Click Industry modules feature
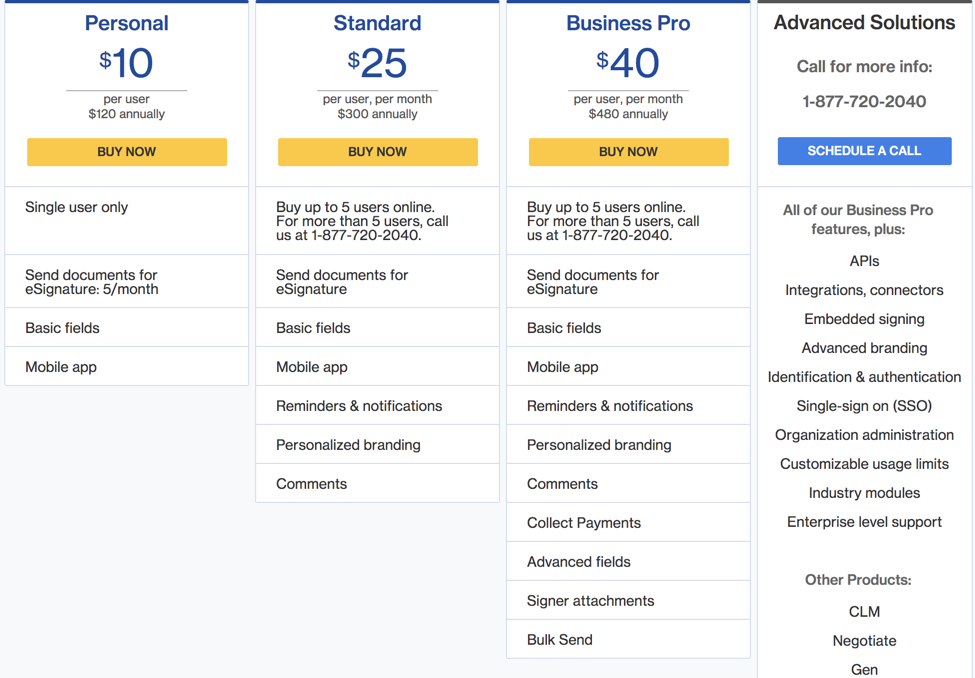Image resolution: width=975 pixels, height=678 pixels. (x=864, y=493)
